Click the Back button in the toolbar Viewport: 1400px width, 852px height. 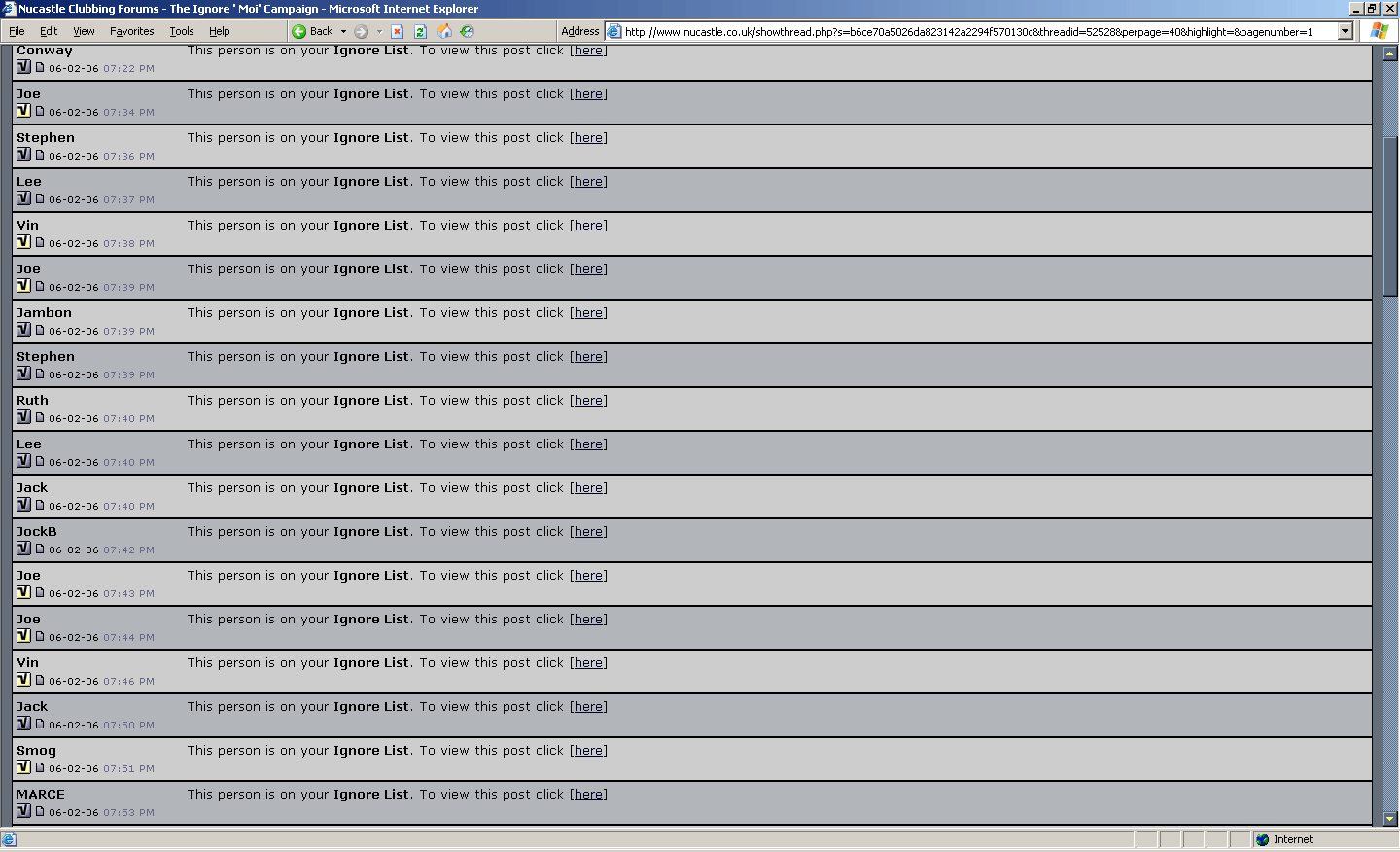pyautogui.click(x=313, y=32)
